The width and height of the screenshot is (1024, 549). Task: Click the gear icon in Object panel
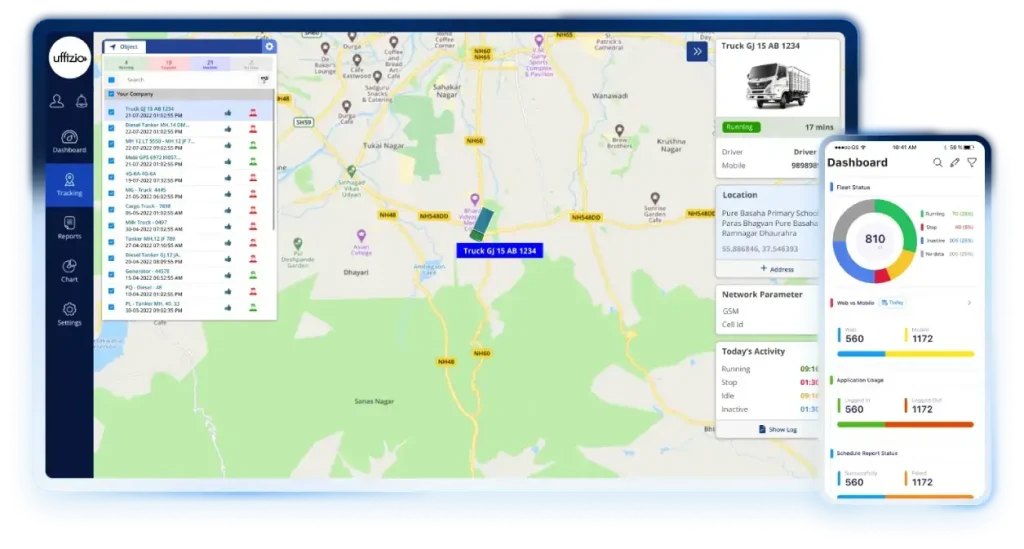[268, 47]
